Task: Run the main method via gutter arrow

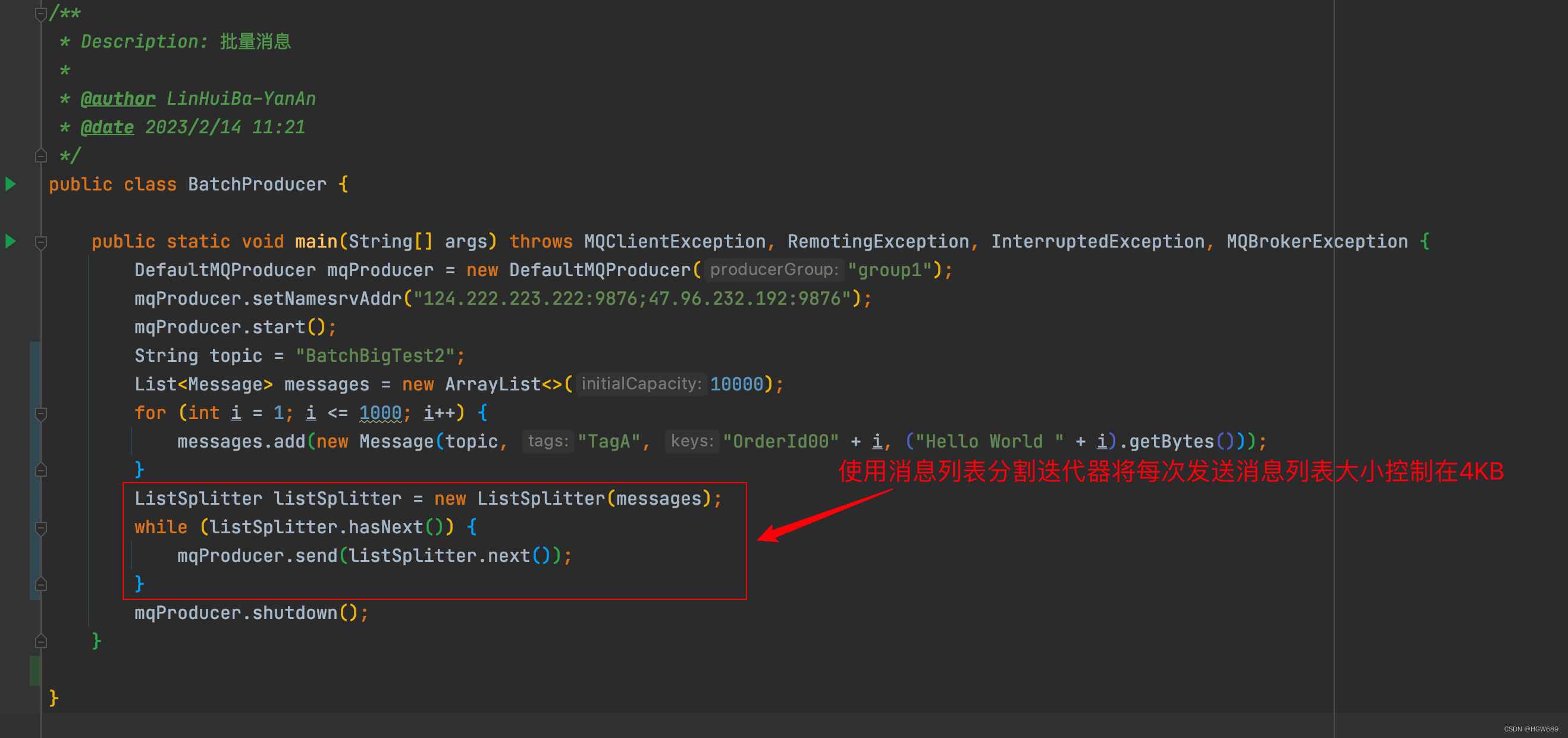Action: 10,241
